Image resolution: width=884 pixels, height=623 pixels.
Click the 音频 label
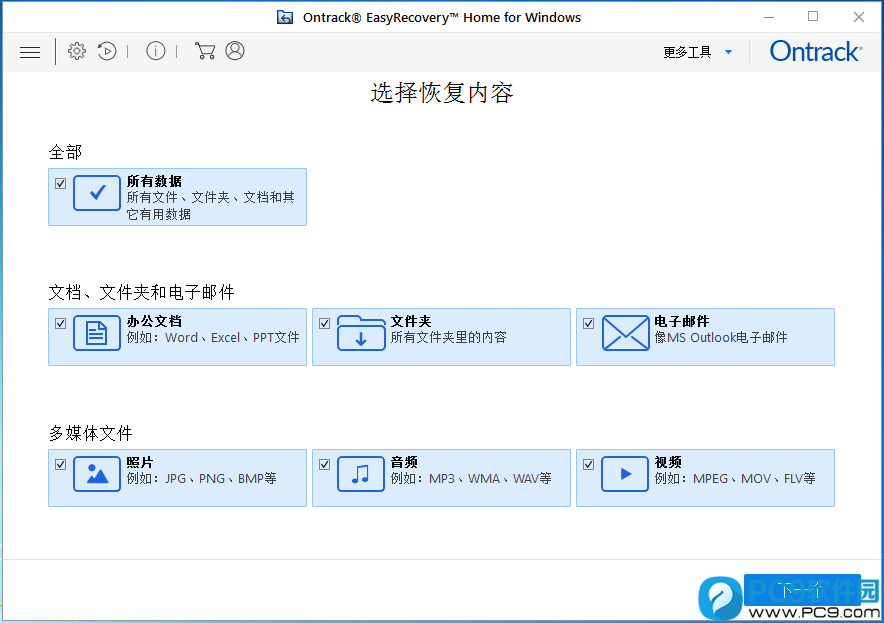pos(404,462)
